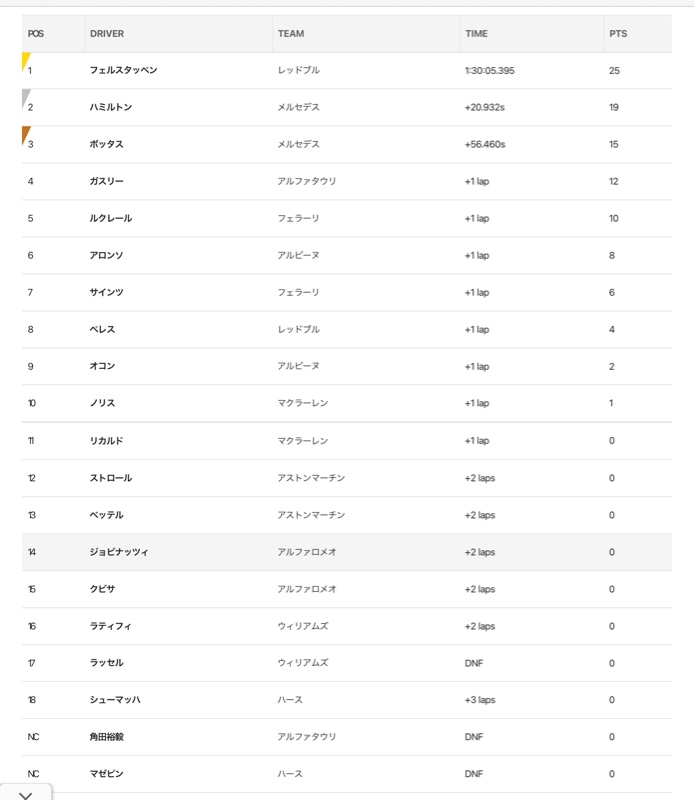Image resolution: width=695 pixels, height=800 pixels.
Task: Select the DRIVER column header
Action: click(x=107, y=34)
